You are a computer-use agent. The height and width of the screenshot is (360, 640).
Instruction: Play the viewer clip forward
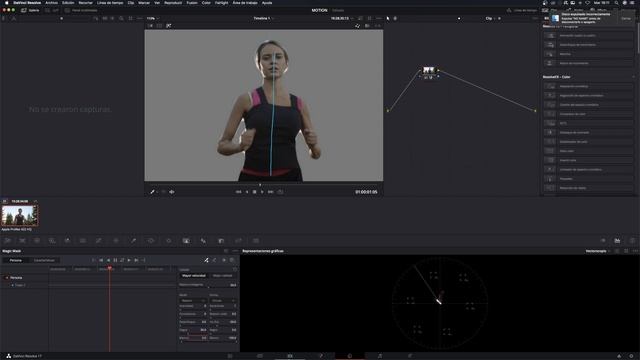[x=262, y=192]
